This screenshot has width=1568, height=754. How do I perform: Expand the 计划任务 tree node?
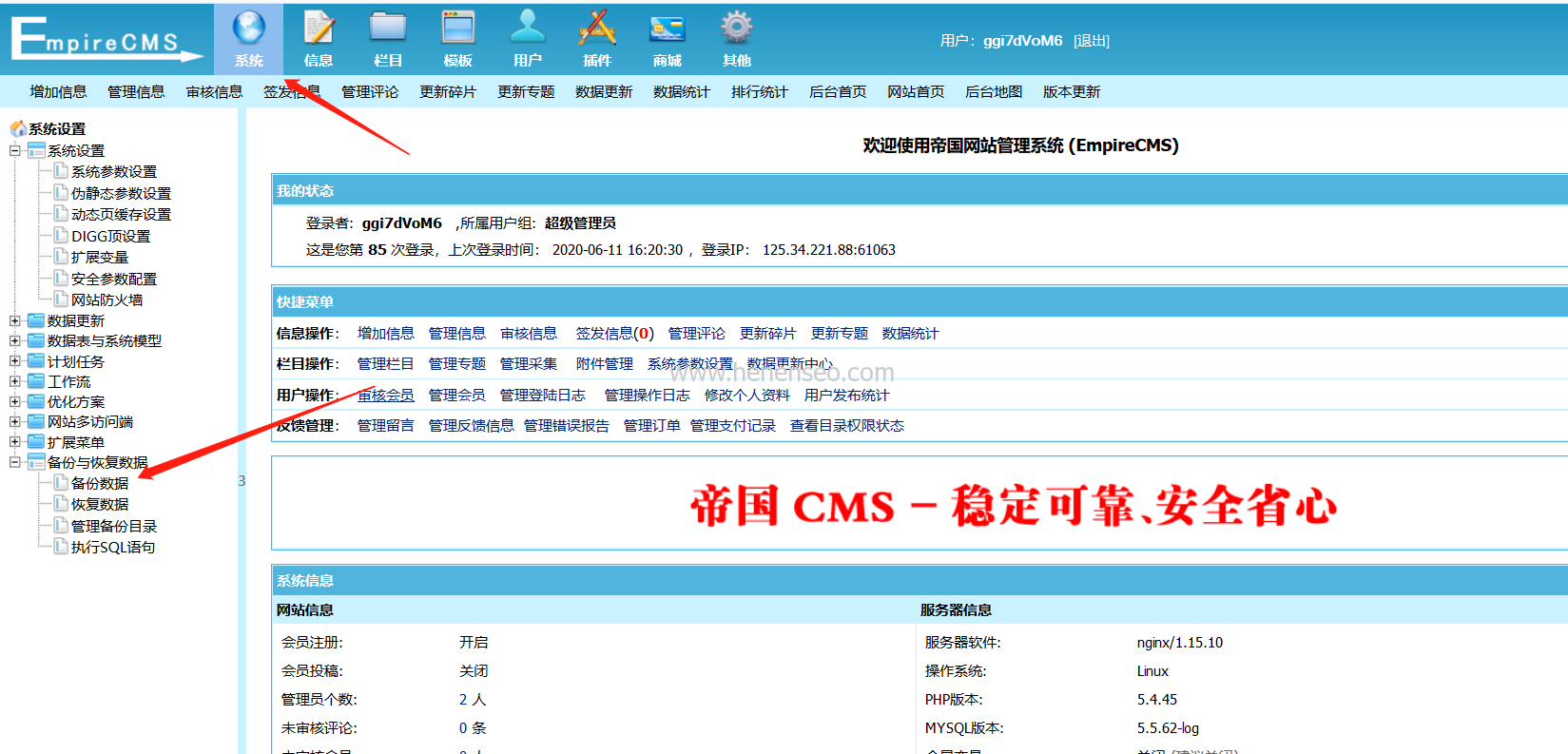(x=14, y=361)
